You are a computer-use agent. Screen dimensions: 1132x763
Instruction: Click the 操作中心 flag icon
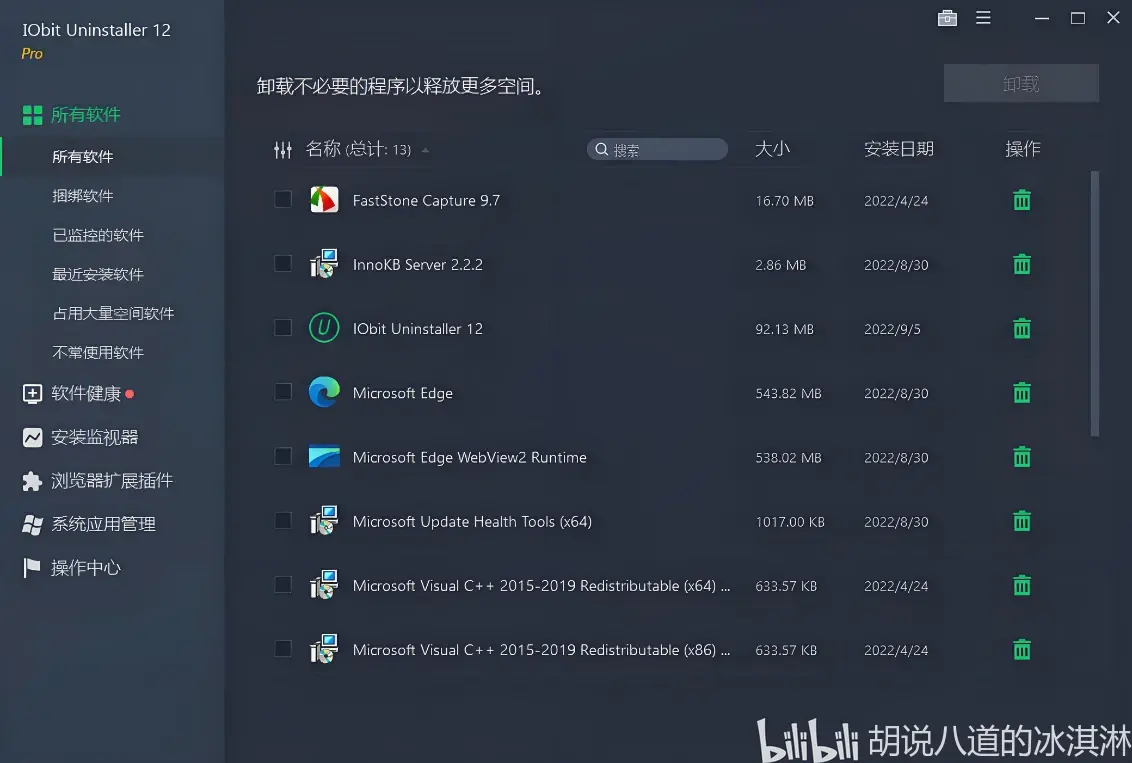[32, 568]
